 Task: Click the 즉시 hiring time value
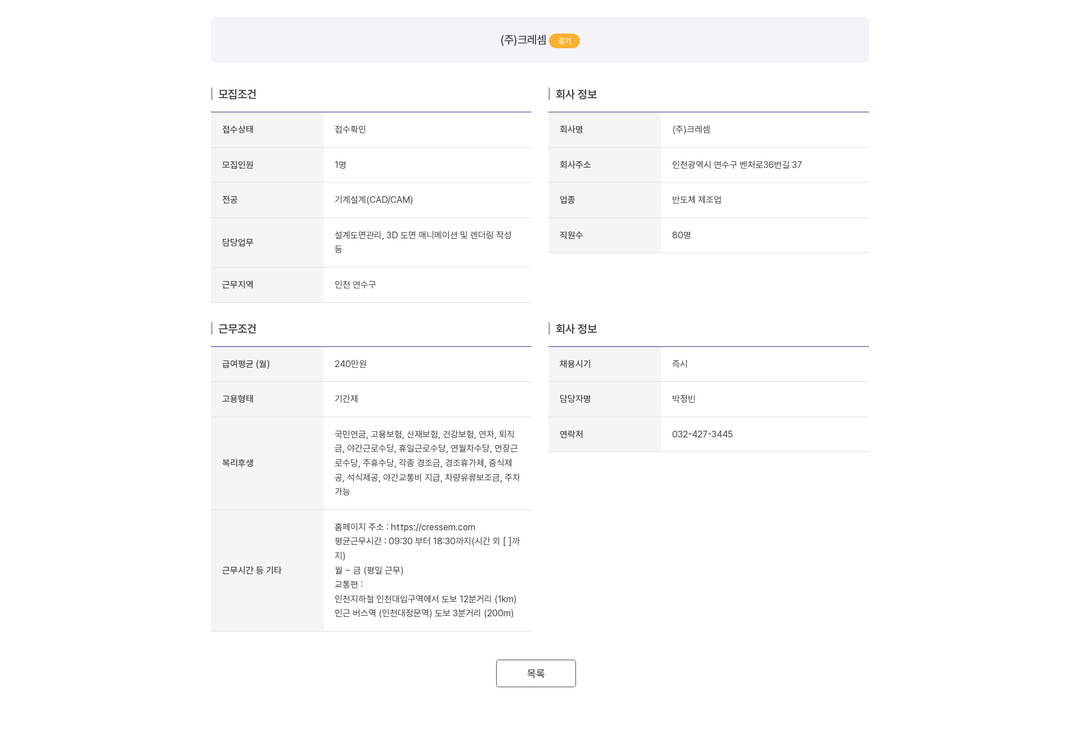point(679,364)
